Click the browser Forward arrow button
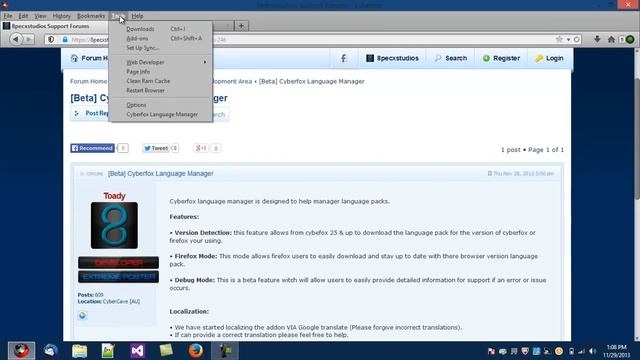This screenshot has width=640, height=360. [x=28, y=40]
